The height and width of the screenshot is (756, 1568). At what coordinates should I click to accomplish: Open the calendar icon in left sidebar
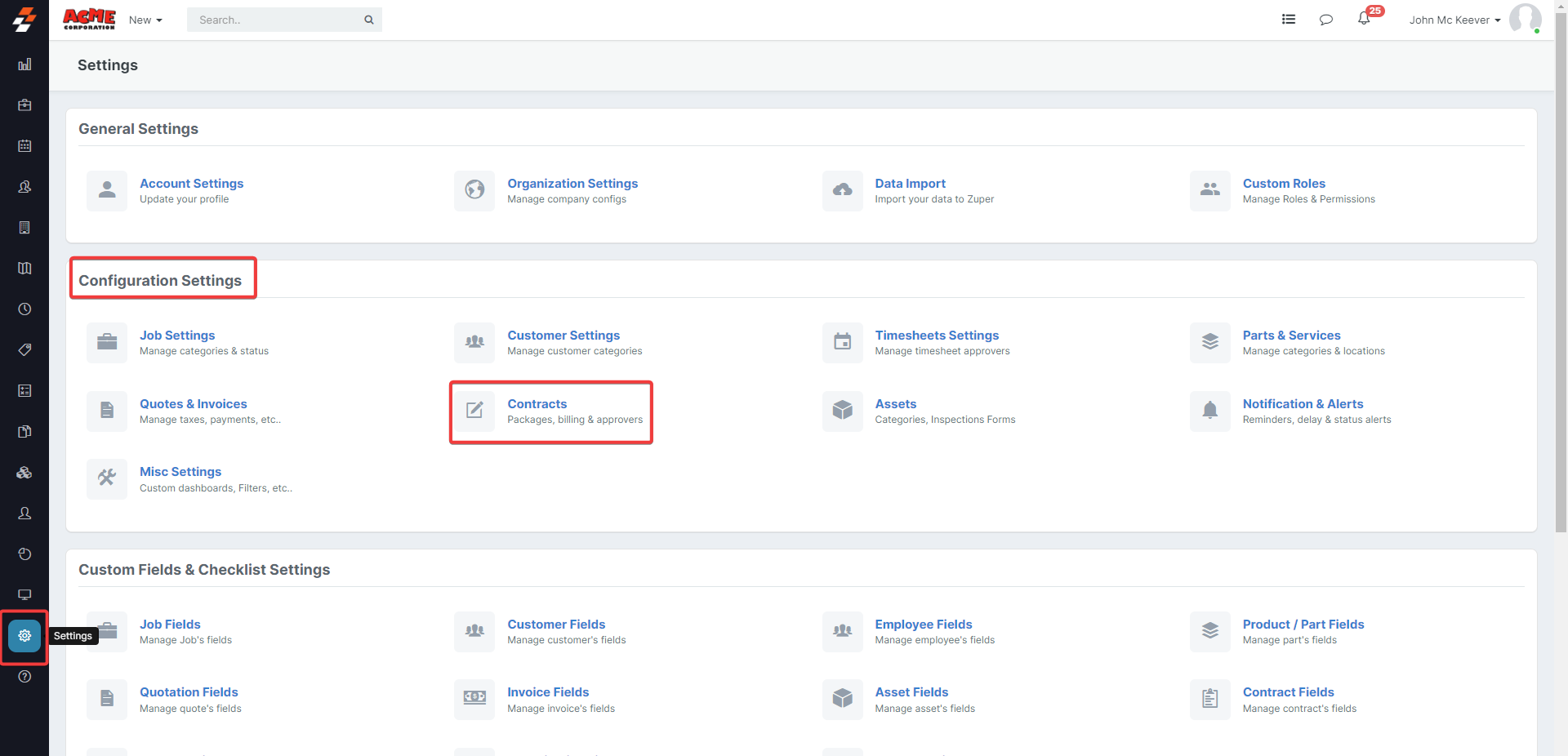pos(24,146)
